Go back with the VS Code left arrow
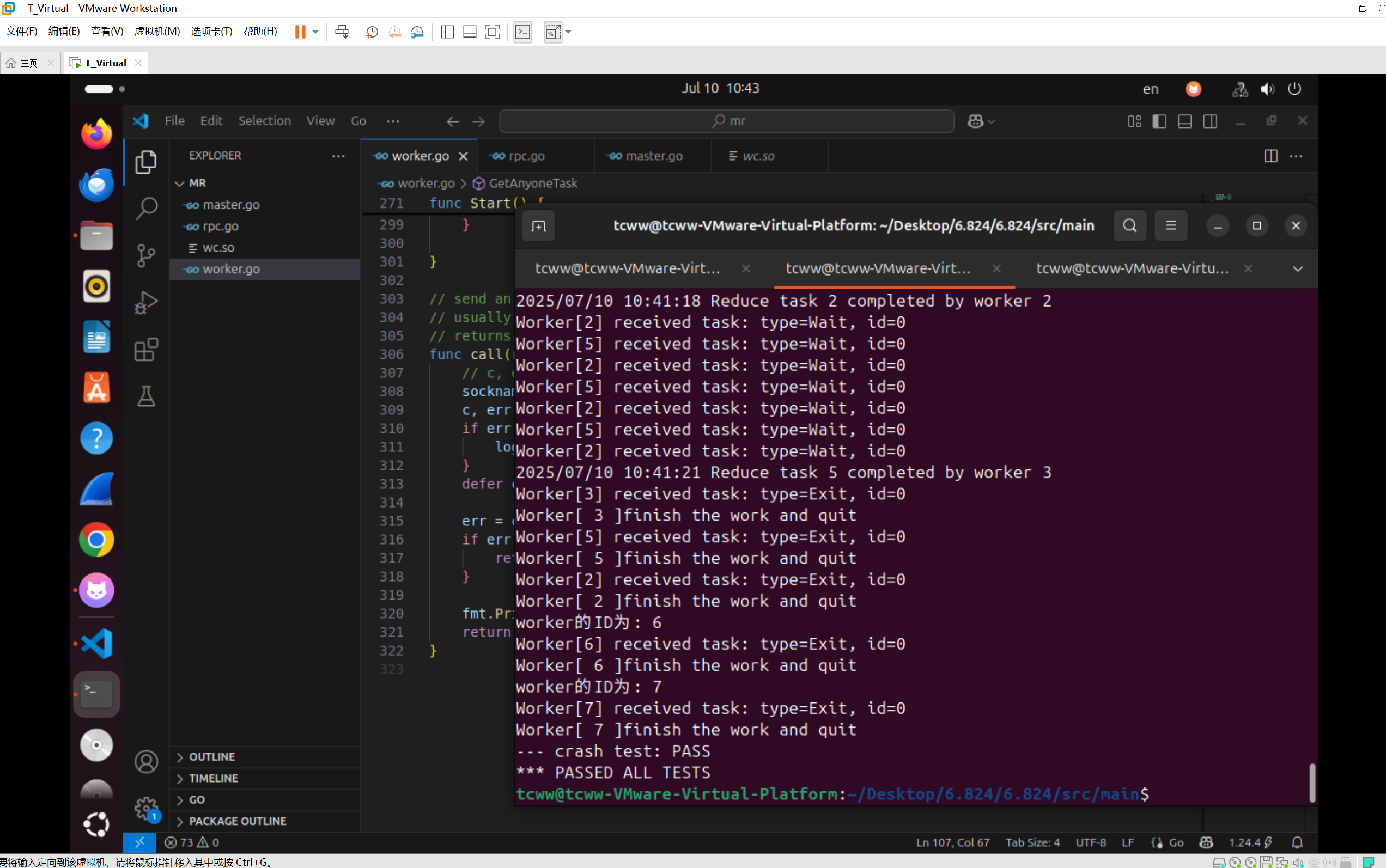 click(453, 121)
